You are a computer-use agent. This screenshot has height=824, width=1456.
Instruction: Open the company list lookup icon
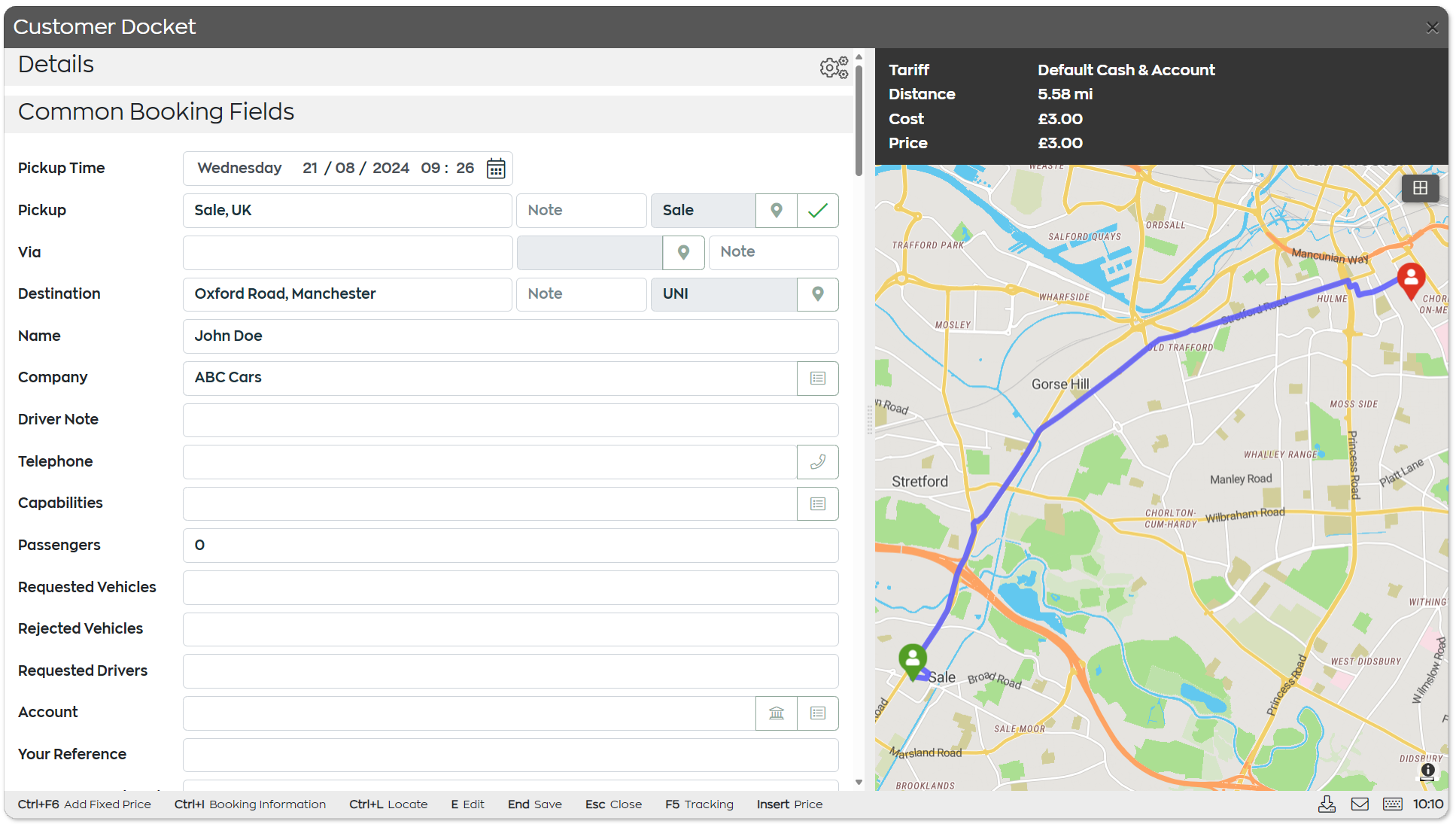[818, 378]
